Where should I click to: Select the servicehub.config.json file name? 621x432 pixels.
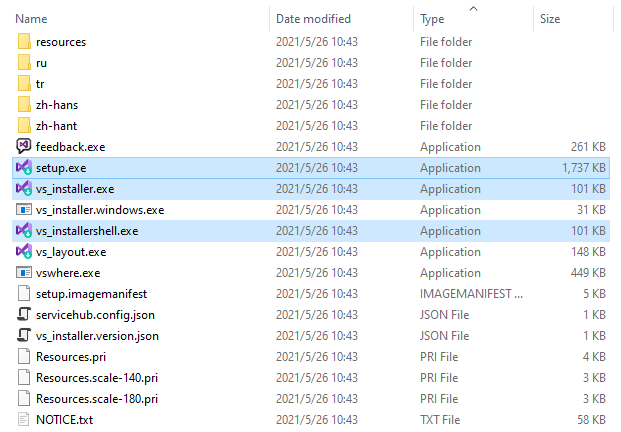[x=95, y=315]
